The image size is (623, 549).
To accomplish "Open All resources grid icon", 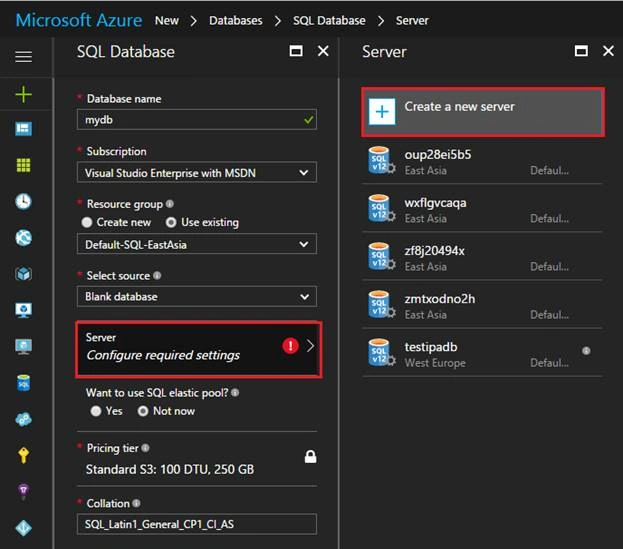I will pos(23,165).
